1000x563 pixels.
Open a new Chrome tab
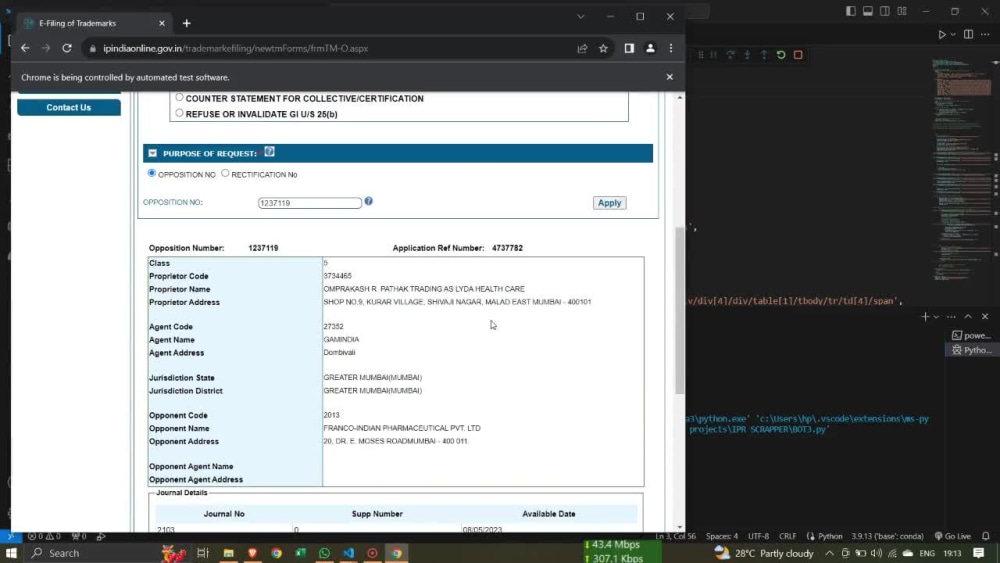tap(187, 24)
